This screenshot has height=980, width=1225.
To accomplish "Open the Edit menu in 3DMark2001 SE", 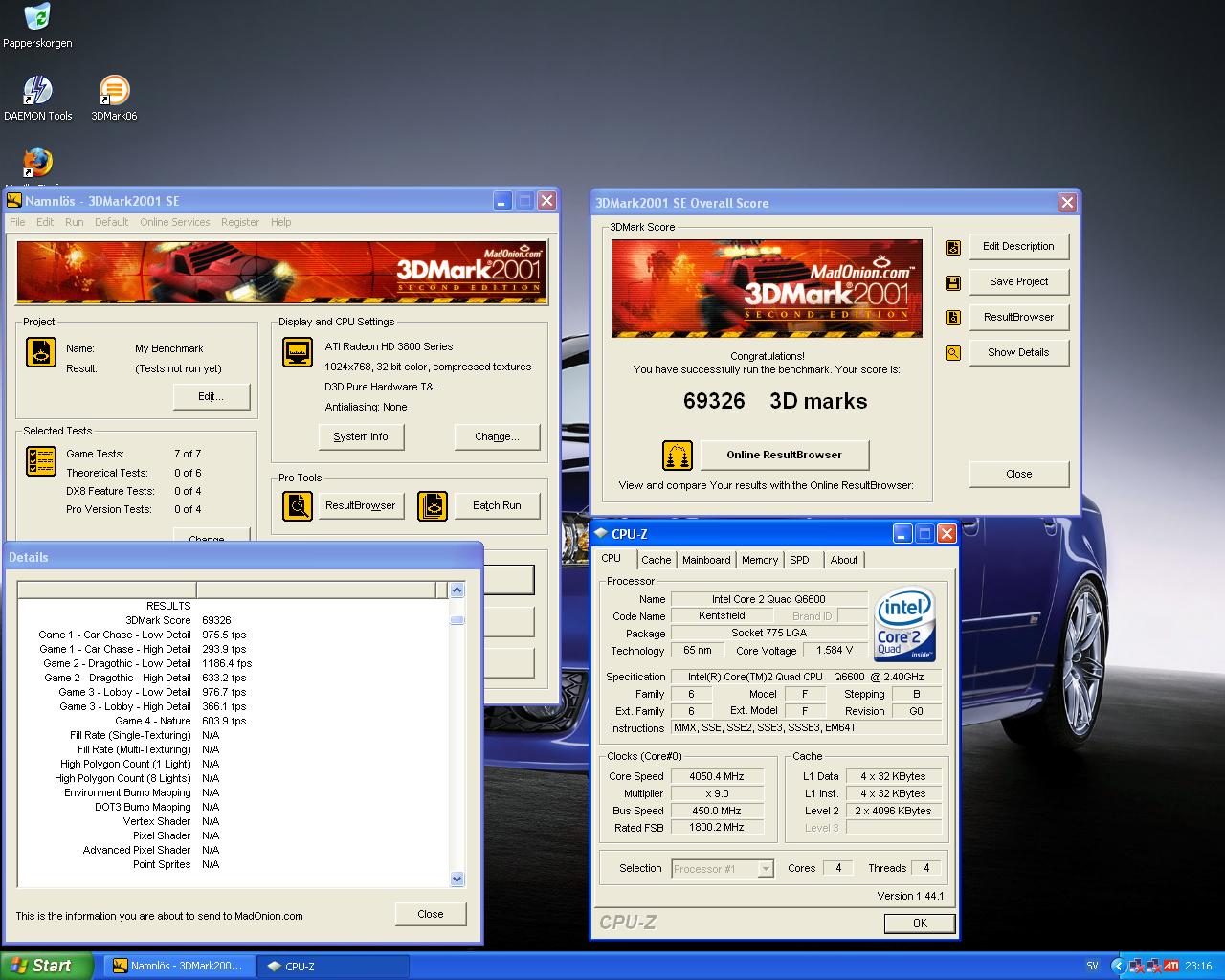I will pyautogui.click(x=45, y=222).
